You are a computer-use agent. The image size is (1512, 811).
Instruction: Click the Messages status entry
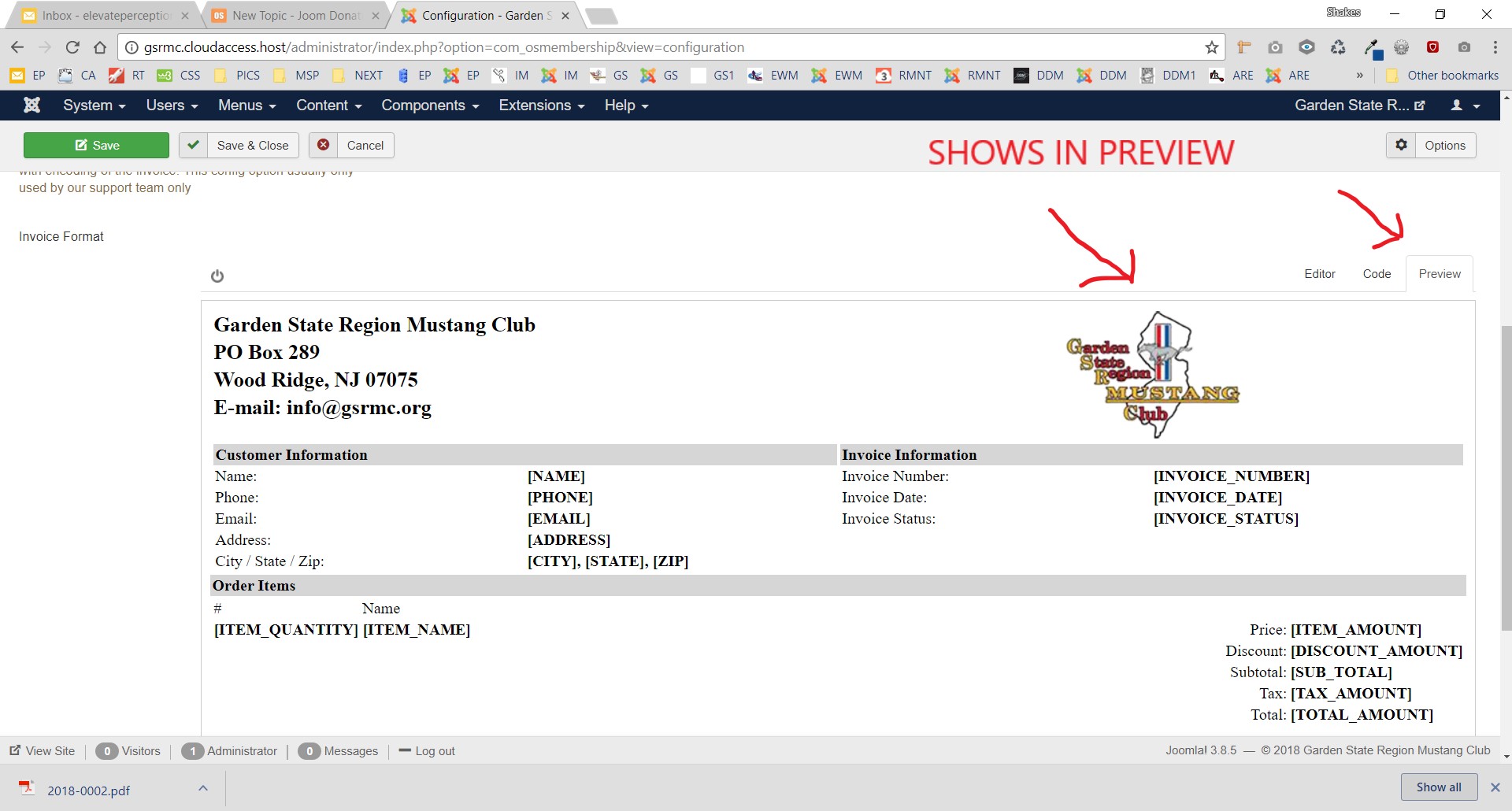pos(338,750)
